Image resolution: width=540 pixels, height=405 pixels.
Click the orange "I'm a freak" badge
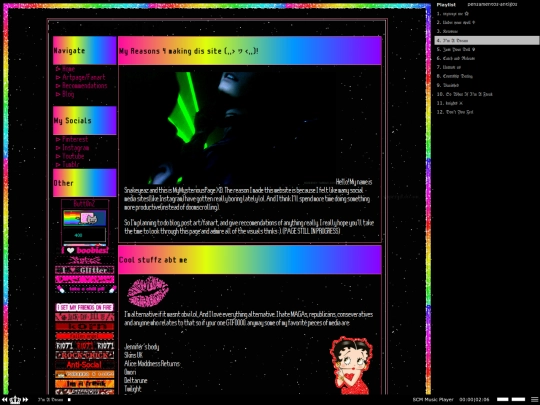coord(85,383)
